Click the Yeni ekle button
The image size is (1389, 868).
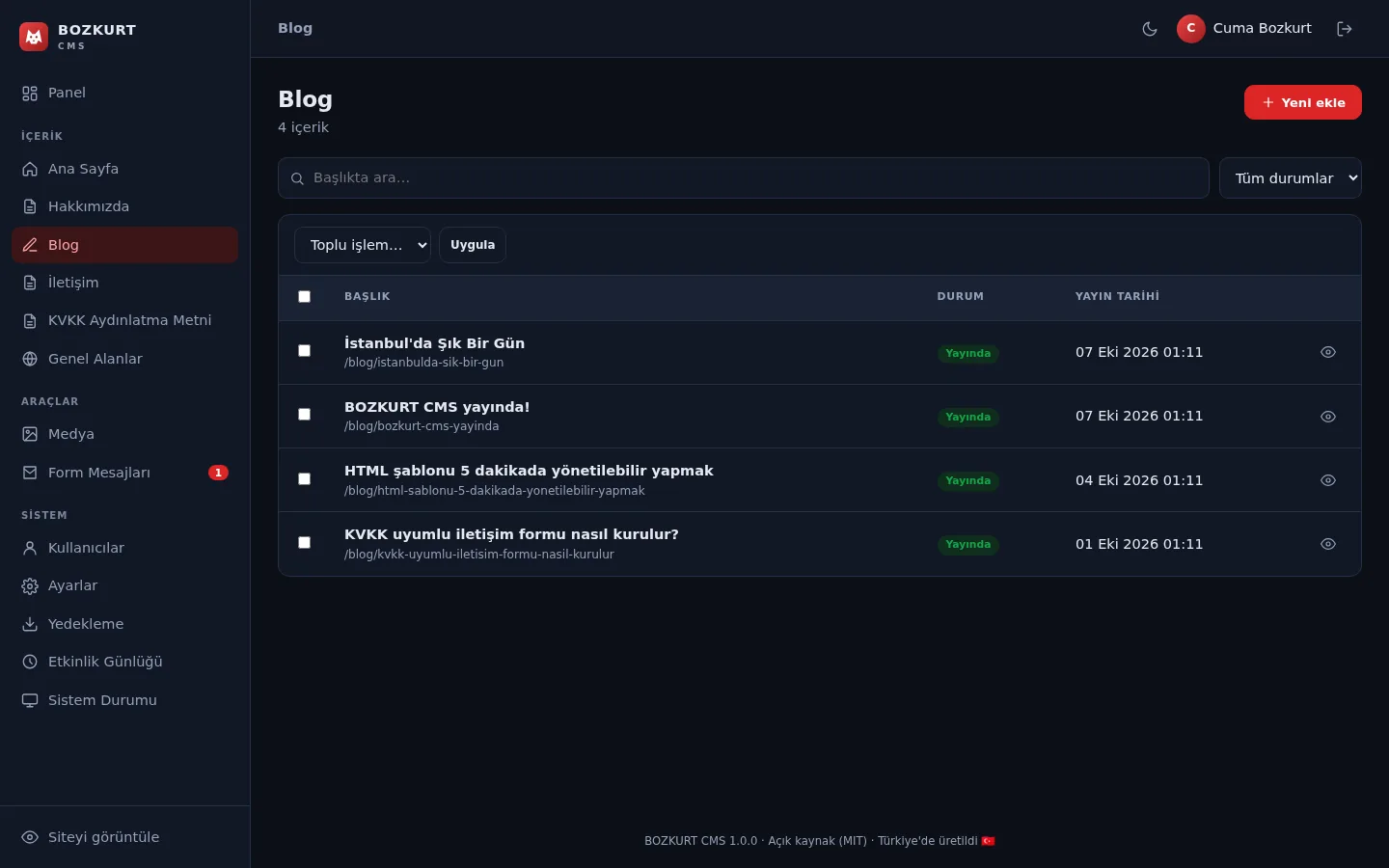1303,102
